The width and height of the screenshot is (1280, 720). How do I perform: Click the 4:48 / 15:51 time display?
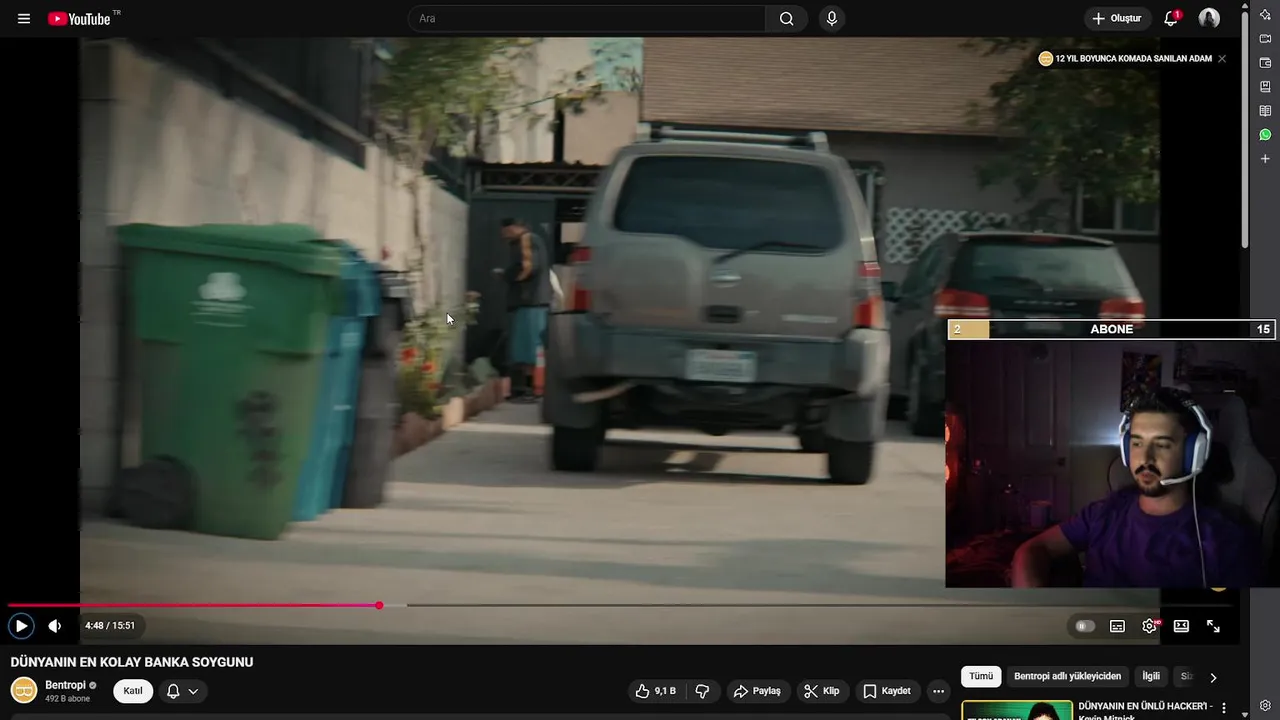tap(110, 626)
